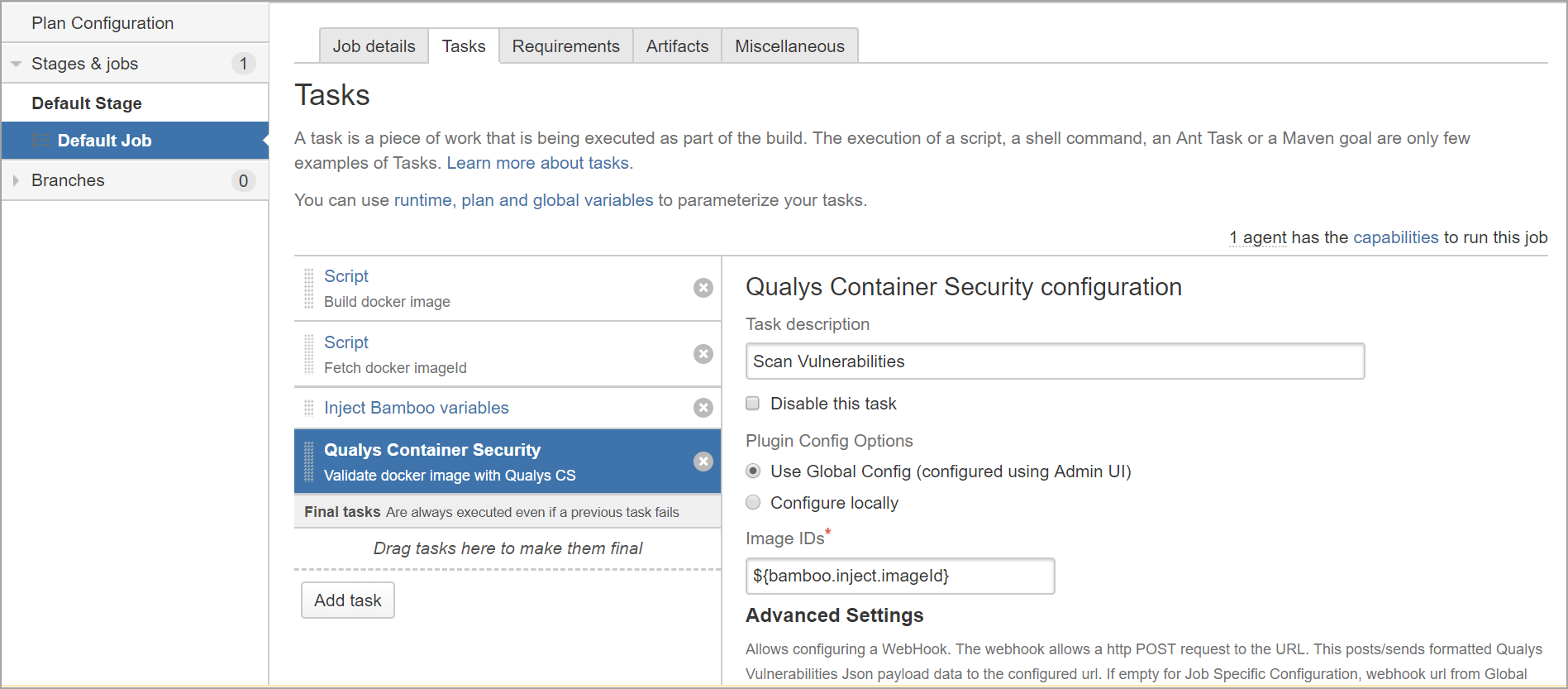Click 'Drag tasks here to make them final'
Viewport: 1568px width, 689px height.
508,548
